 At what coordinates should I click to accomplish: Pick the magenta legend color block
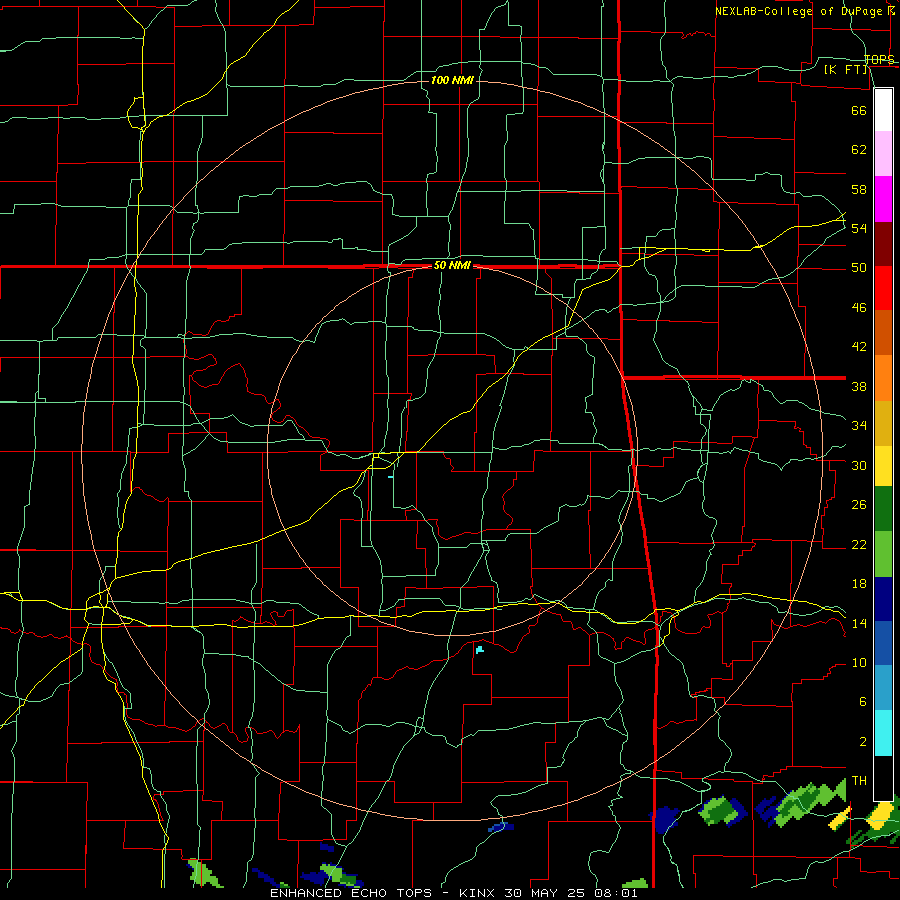pos(883,199)
